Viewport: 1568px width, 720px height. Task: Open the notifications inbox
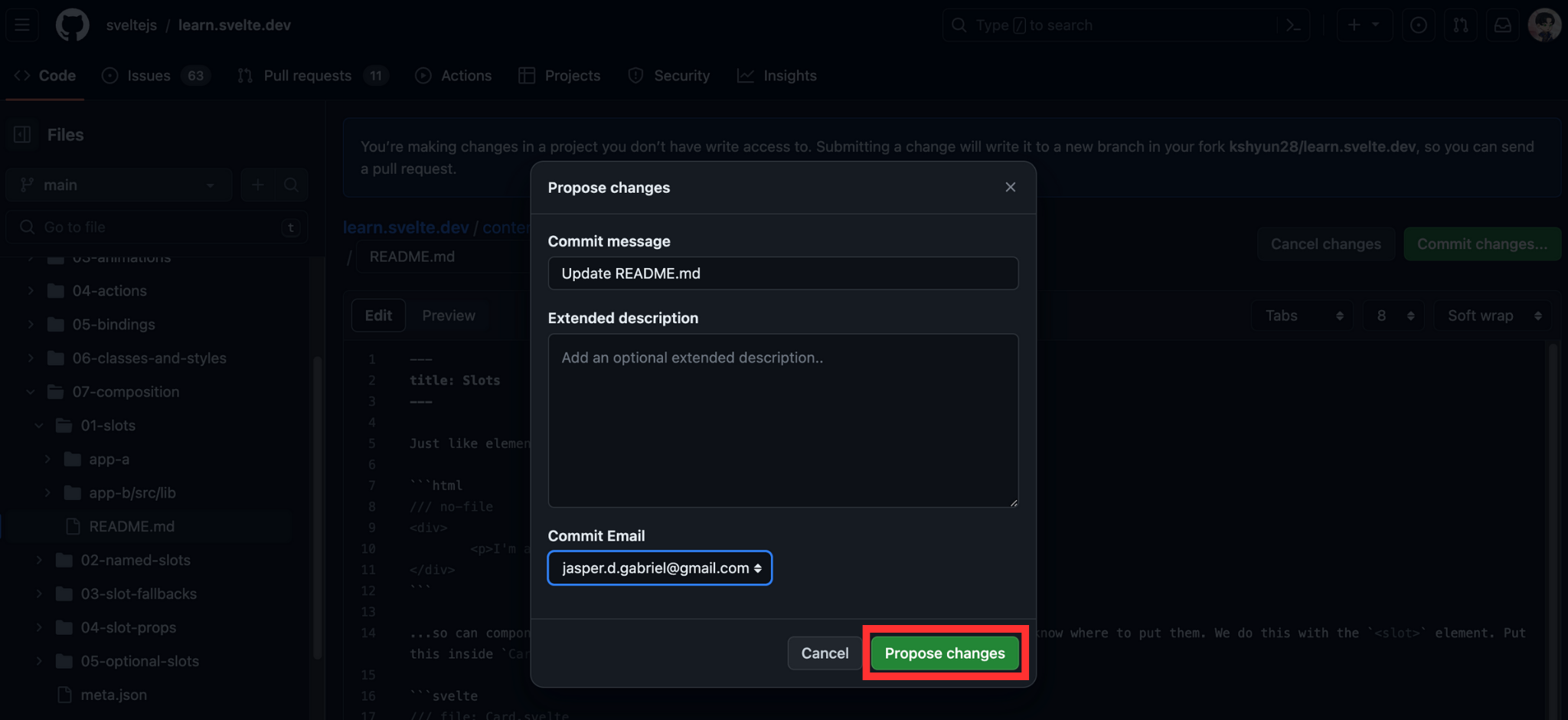[1502, 25]
